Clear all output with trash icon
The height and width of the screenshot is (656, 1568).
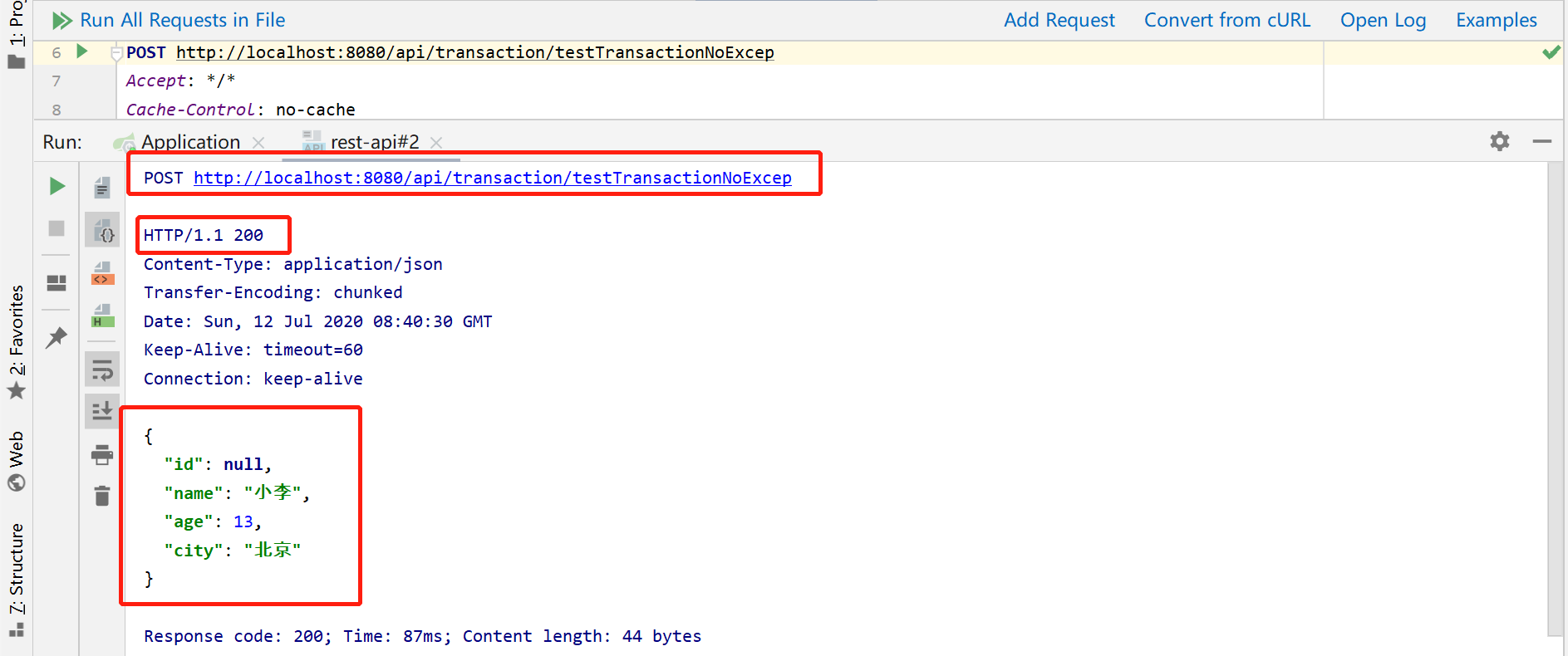click(102, 496)
